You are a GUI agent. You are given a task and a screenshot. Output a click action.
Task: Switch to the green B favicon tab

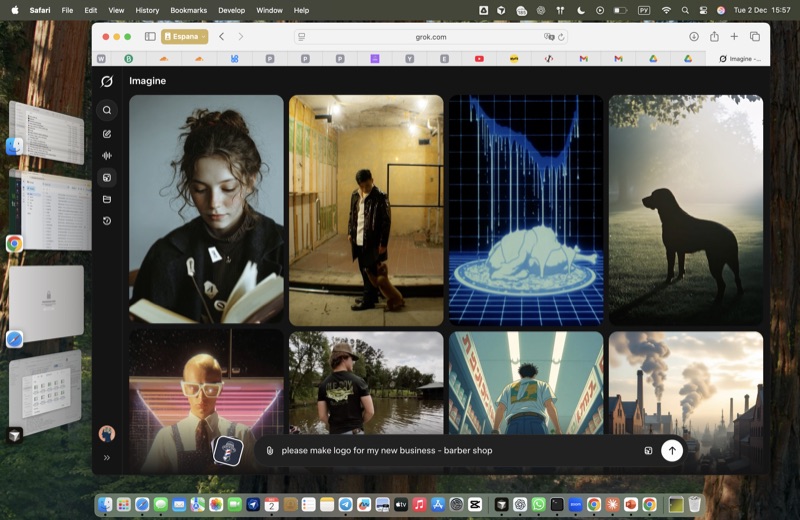click(129, 59)
